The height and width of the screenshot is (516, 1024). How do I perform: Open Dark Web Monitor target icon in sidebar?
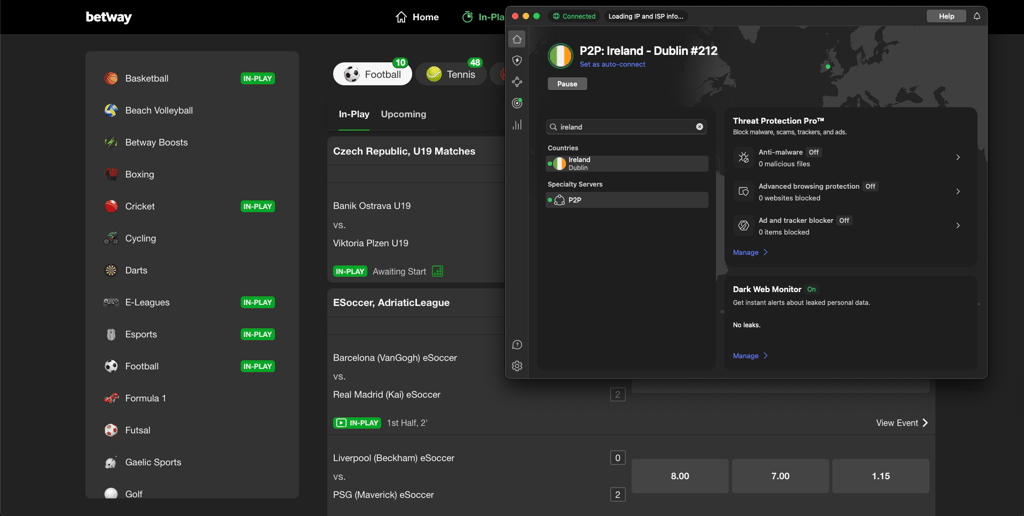pos(517,103)
